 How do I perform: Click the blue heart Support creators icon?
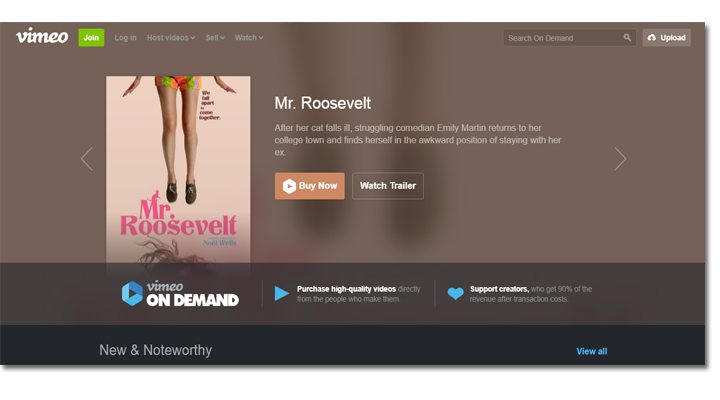[456, 293]
